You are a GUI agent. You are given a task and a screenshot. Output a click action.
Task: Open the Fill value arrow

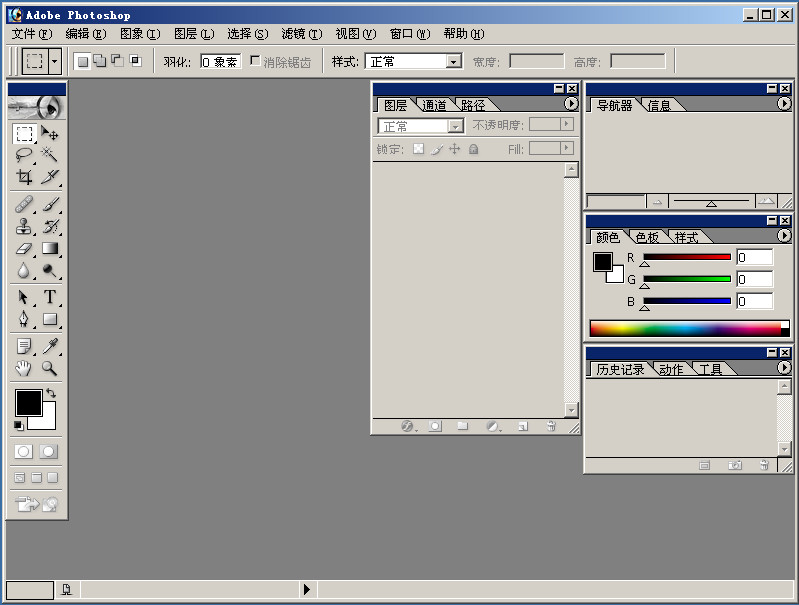tap(566, 148)
